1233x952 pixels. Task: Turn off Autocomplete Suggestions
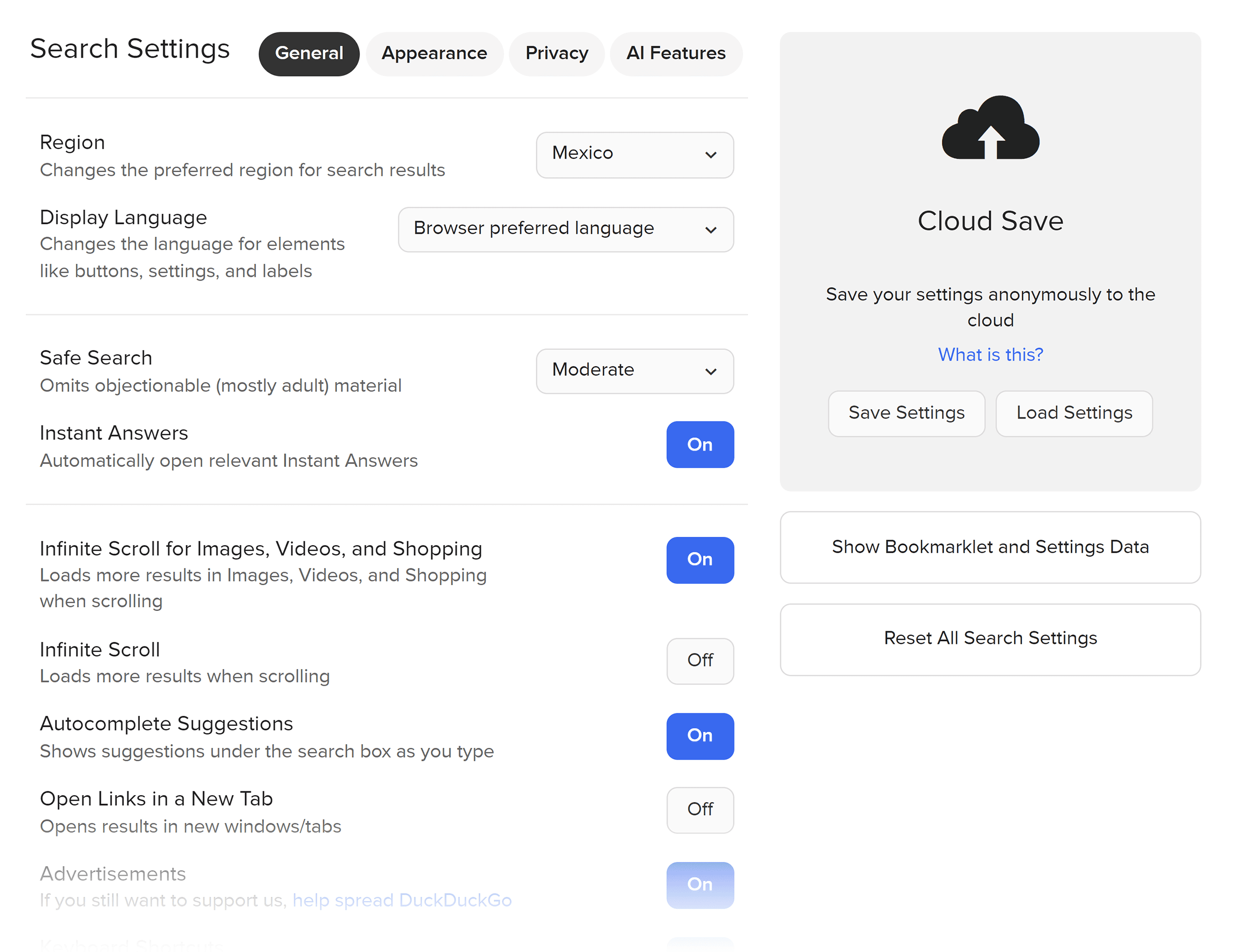(700, 736)
